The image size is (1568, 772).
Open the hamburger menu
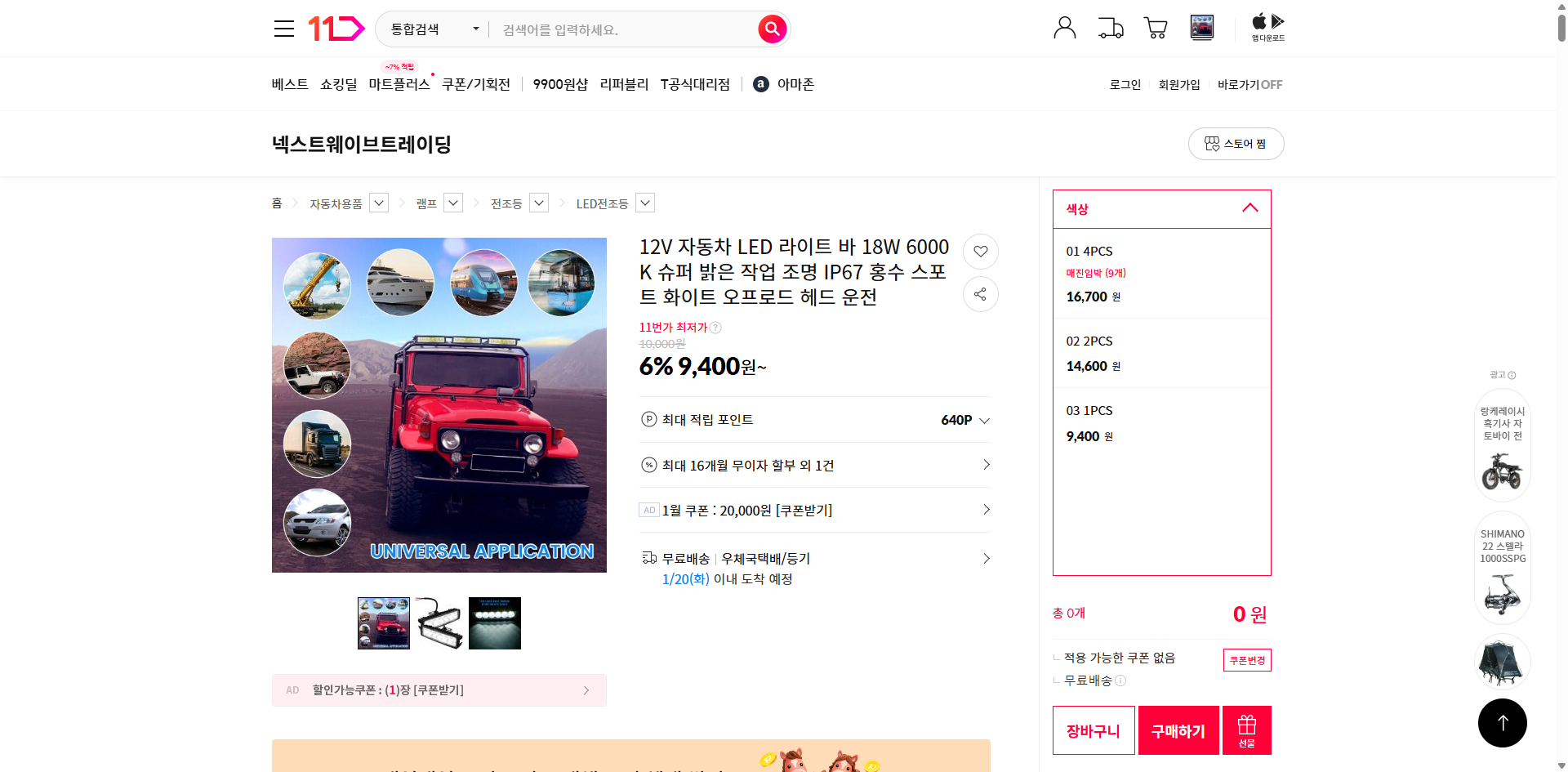click(283, 28)
